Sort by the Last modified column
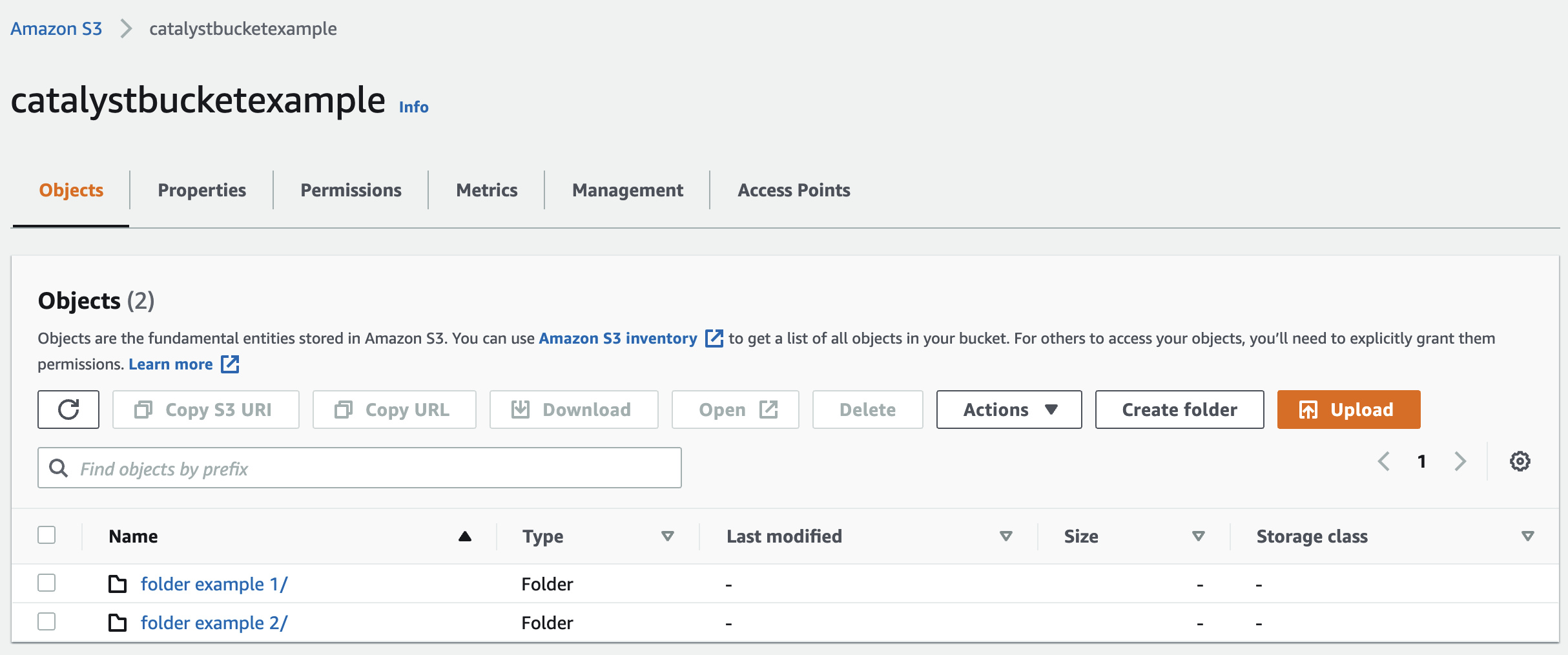 (1006, 536)
